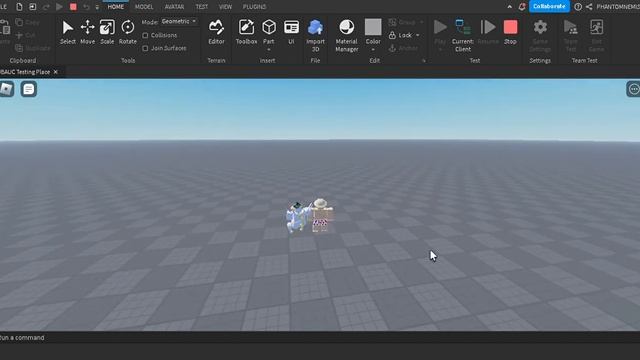
Task: Switch to the VIEW ribbon tab
Action: 225,7
